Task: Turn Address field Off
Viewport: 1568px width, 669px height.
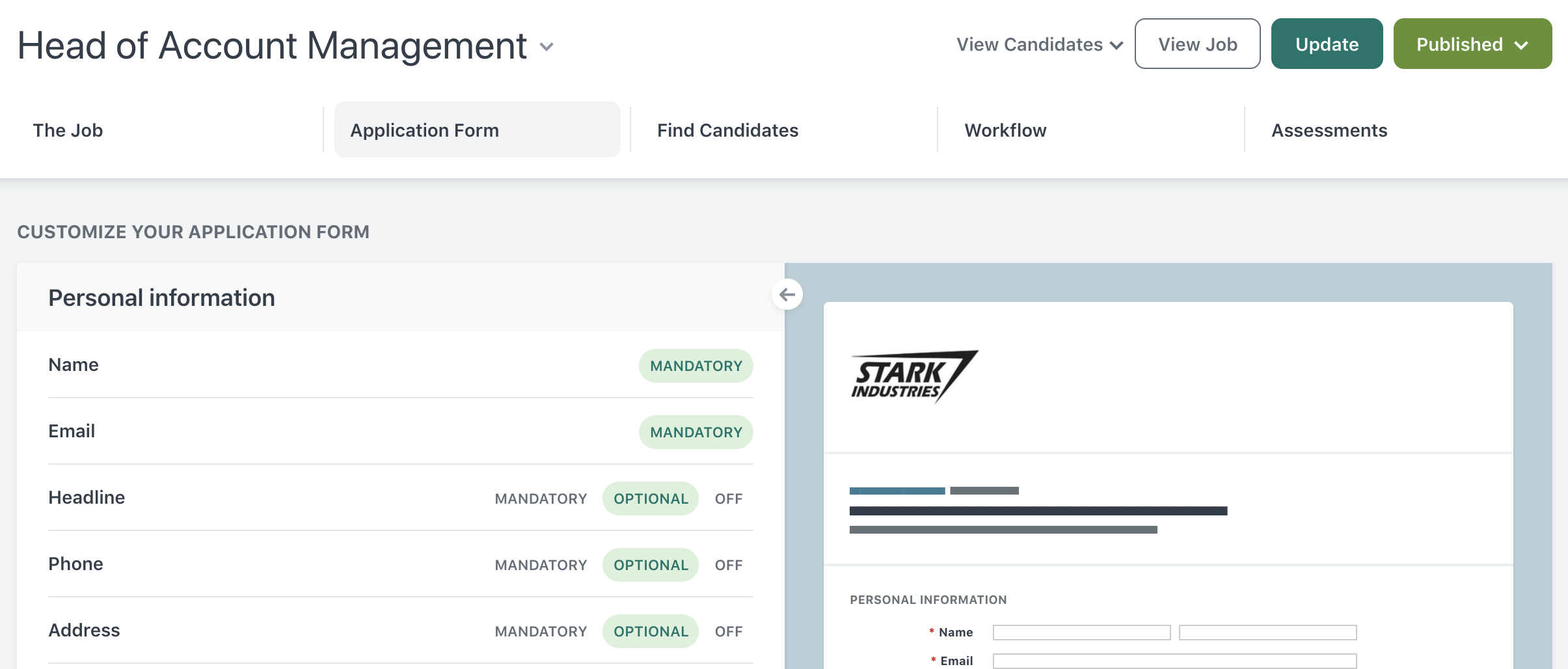Action: 729,631
